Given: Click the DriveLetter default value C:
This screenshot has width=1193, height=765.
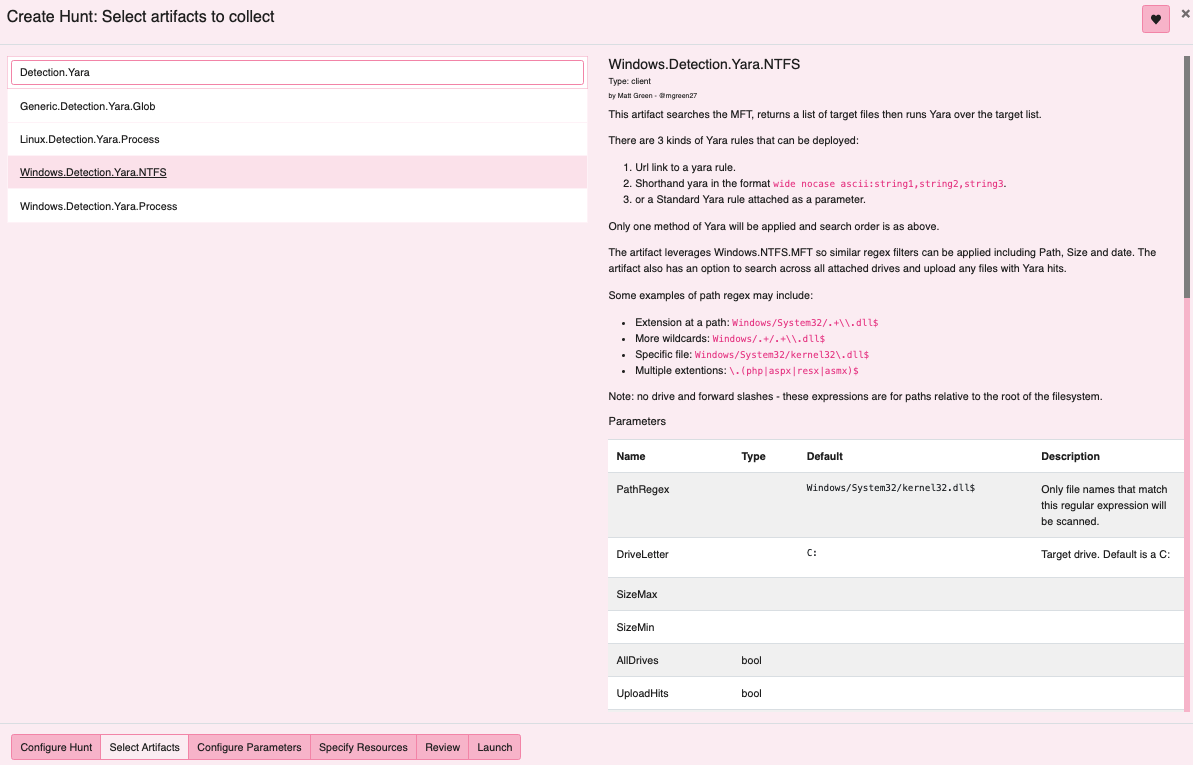Looking at the screenshot, I should click(x=810, y=553).
